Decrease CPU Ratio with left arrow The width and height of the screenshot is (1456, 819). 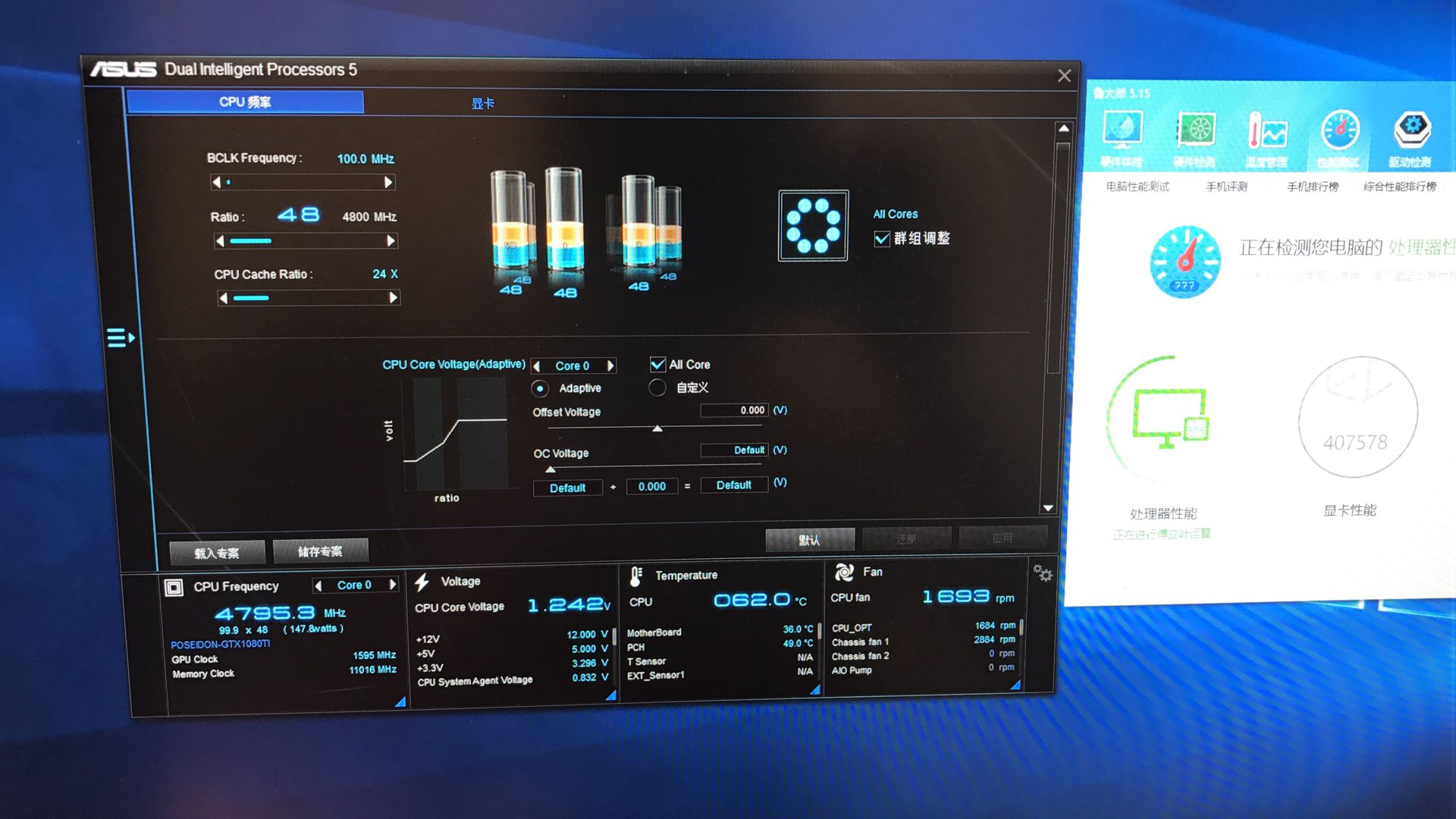pos(220,241)
